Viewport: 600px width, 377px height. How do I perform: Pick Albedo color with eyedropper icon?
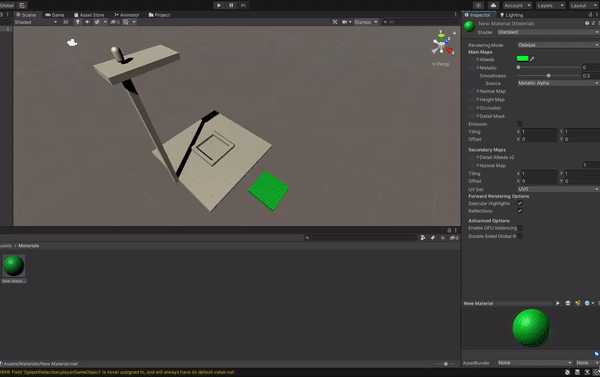tap(532, 59)
